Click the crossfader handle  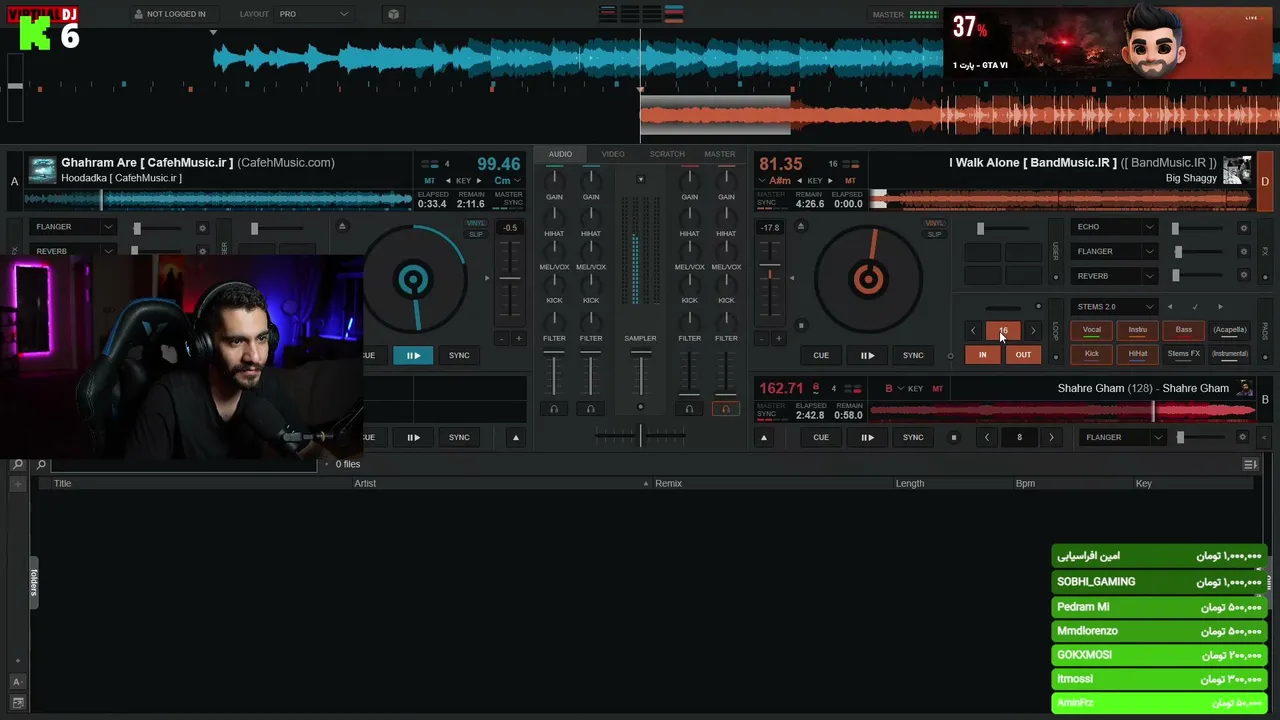(640, 434)
